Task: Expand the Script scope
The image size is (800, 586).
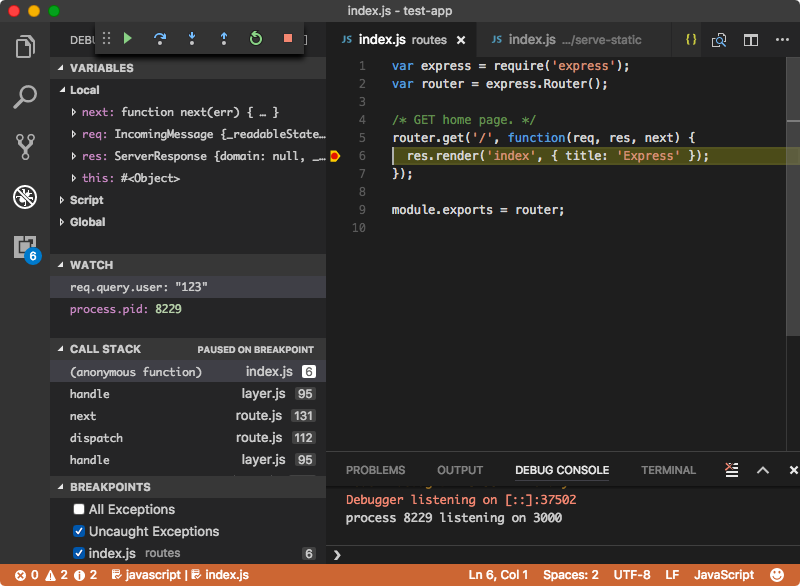Action: (62, 200)
